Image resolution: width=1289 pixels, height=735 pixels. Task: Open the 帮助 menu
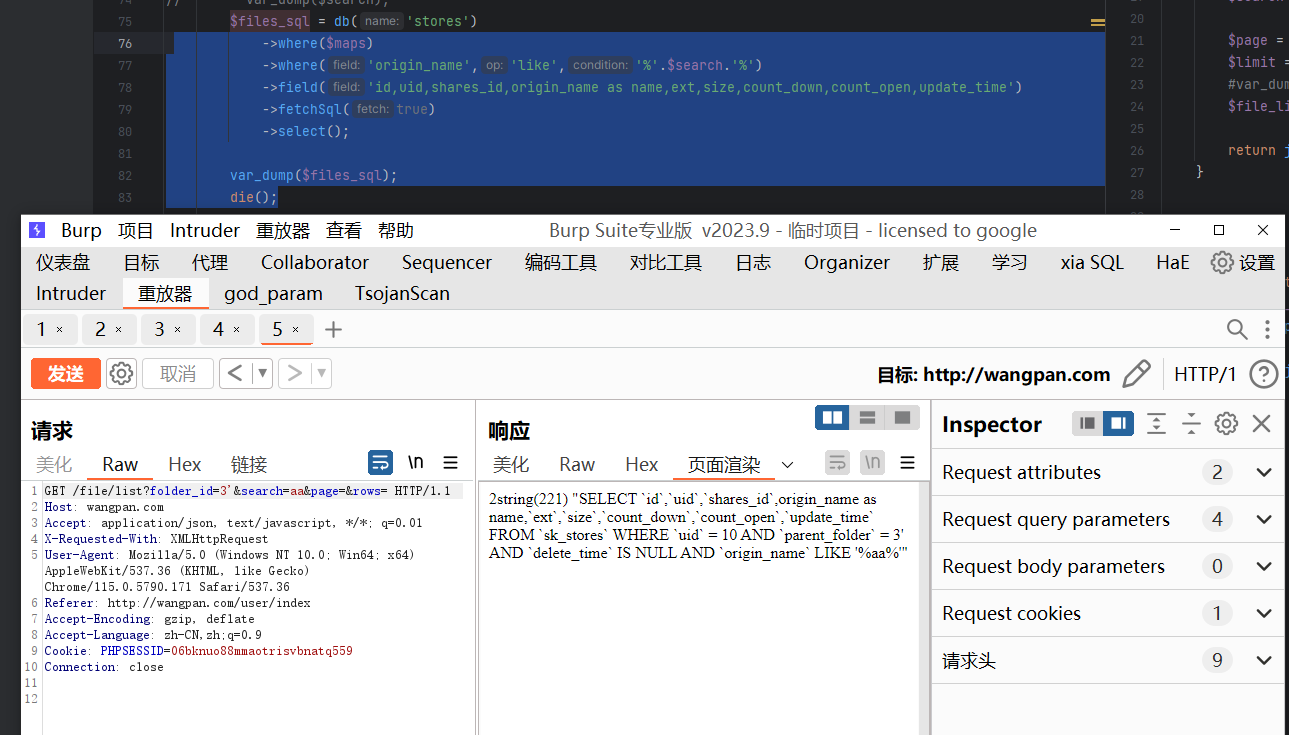[x=396, y=230]
